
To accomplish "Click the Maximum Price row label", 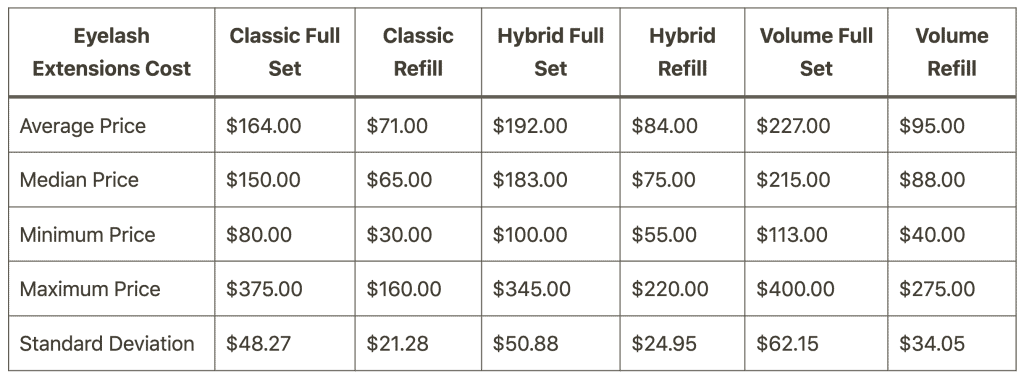I will click(90, 289).
